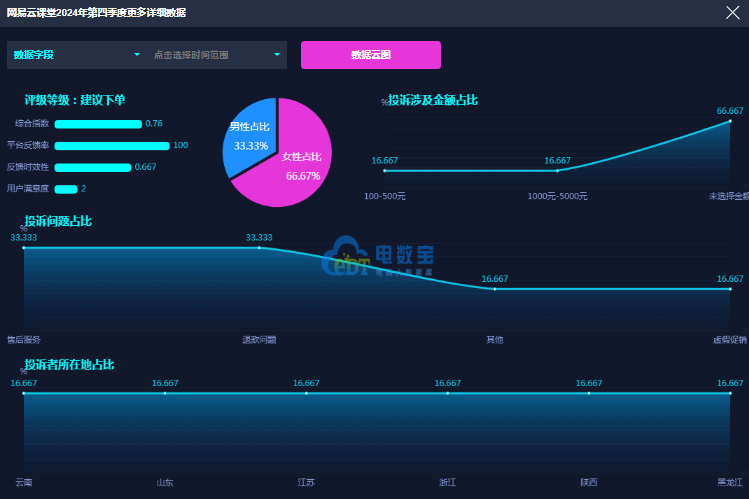Click the 综合指数 progress bar
Viewport: 749px width, 499px height.
[98, 124]
